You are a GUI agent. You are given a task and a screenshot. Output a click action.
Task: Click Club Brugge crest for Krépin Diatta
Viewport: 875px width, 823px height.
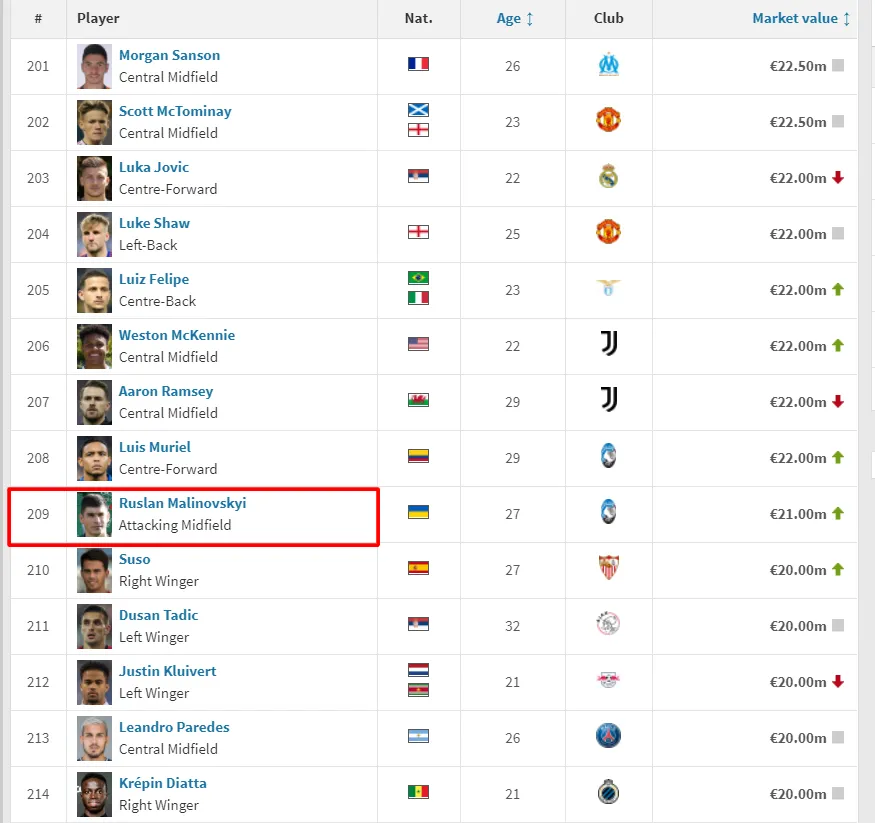[x=608, y=794]
